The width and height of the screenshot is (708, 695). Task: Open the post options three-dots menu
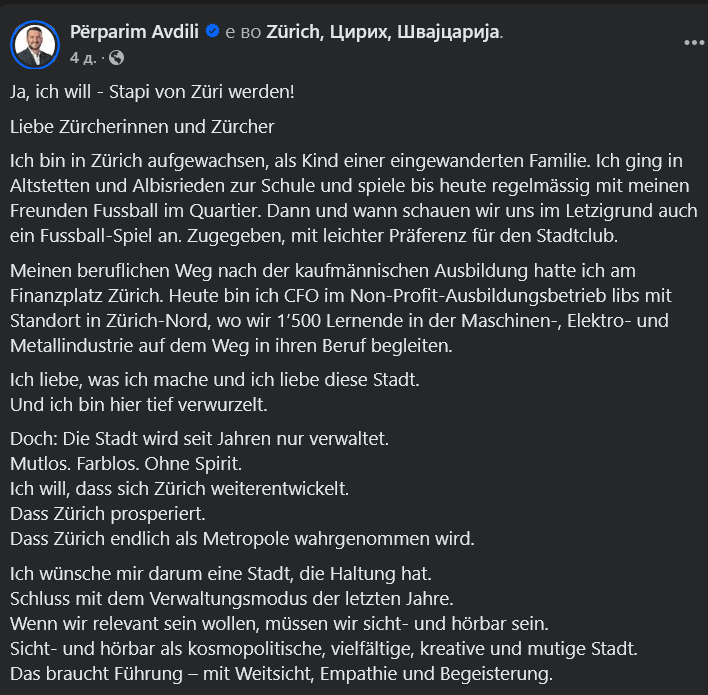click(693, 43)
